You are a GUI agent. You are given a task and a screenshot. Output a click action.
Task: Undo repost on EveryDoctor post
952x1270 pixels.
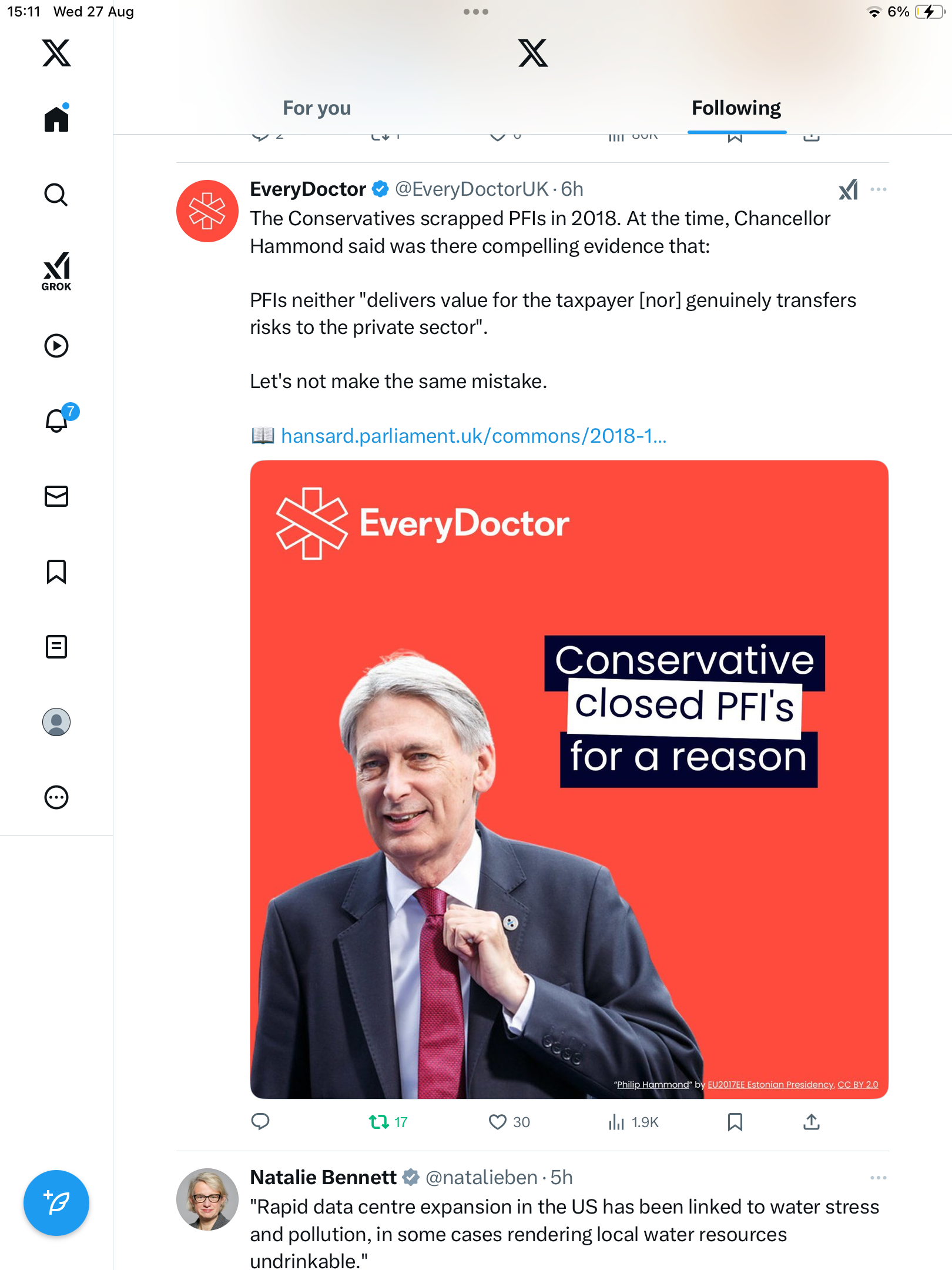pos(379,1122)
